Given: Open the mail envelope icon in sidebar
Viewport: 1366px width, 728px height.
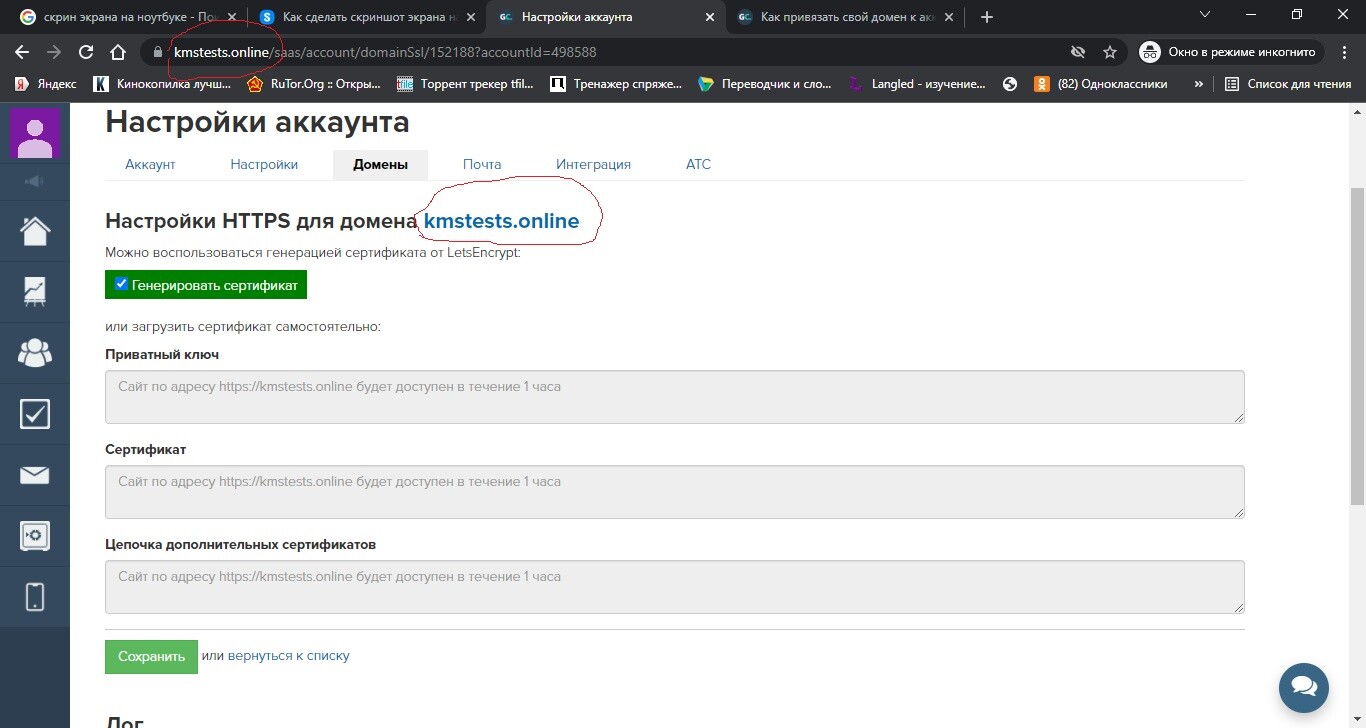Looking at the screenshot, I should pos(35,474).
